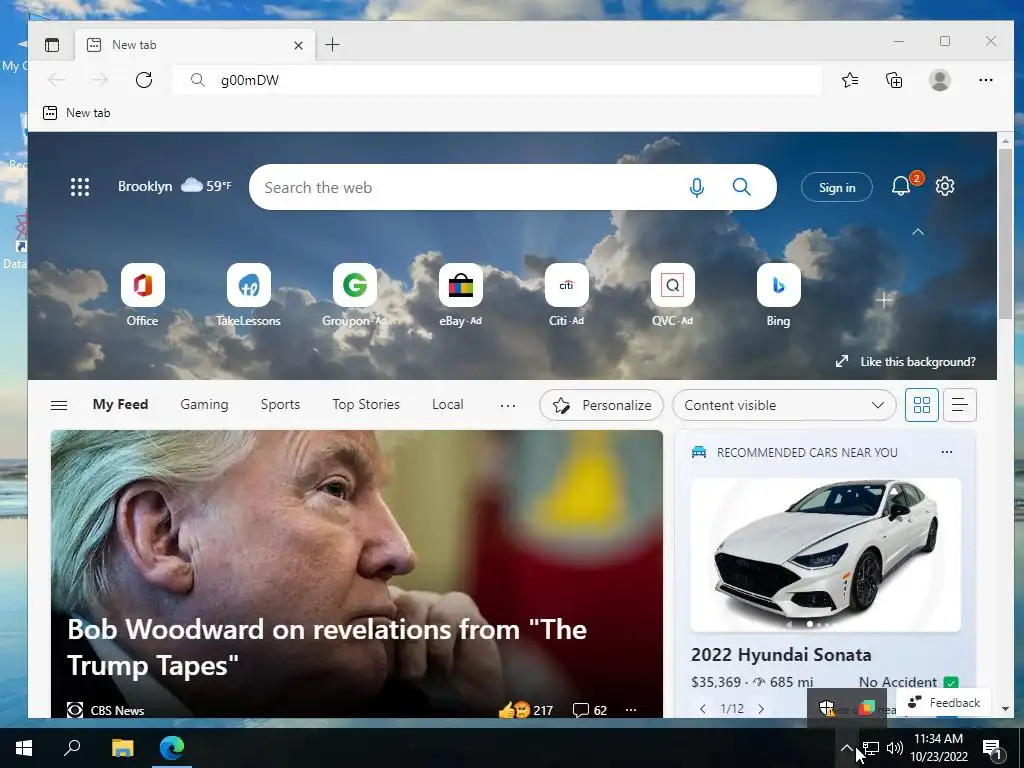This screenshot has width=1024, height=768.
Task: Open Bob Woodward Trump Tapes article
Action: 327,647
